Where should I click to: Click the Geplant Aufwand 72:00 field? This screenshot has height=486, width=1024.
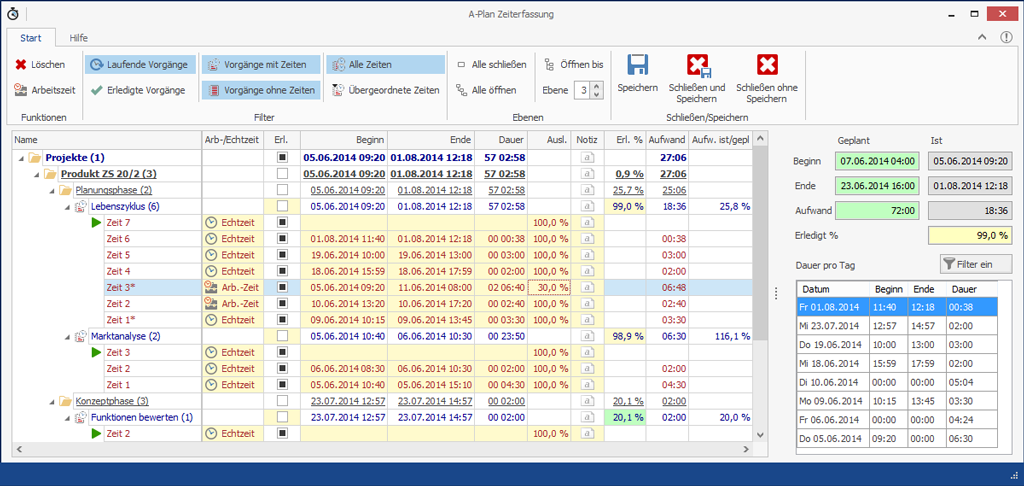coord(875,210)
